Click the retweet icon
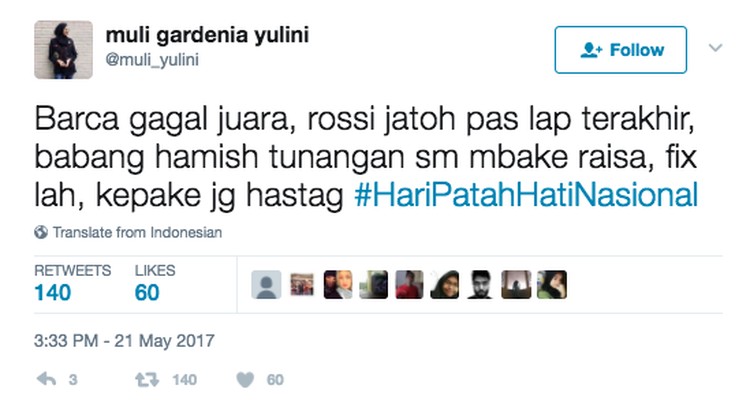 [x=147, y=380]
